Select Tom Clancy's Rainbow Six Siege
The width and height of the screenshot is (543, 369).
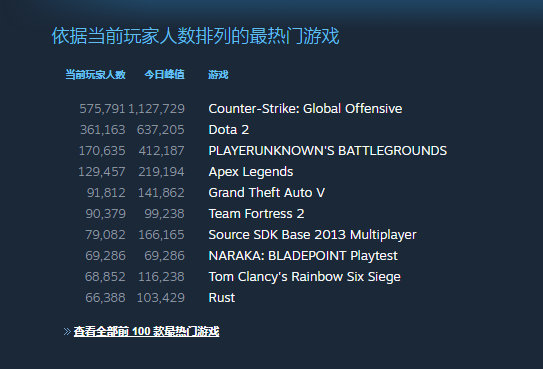click(304, 277)
